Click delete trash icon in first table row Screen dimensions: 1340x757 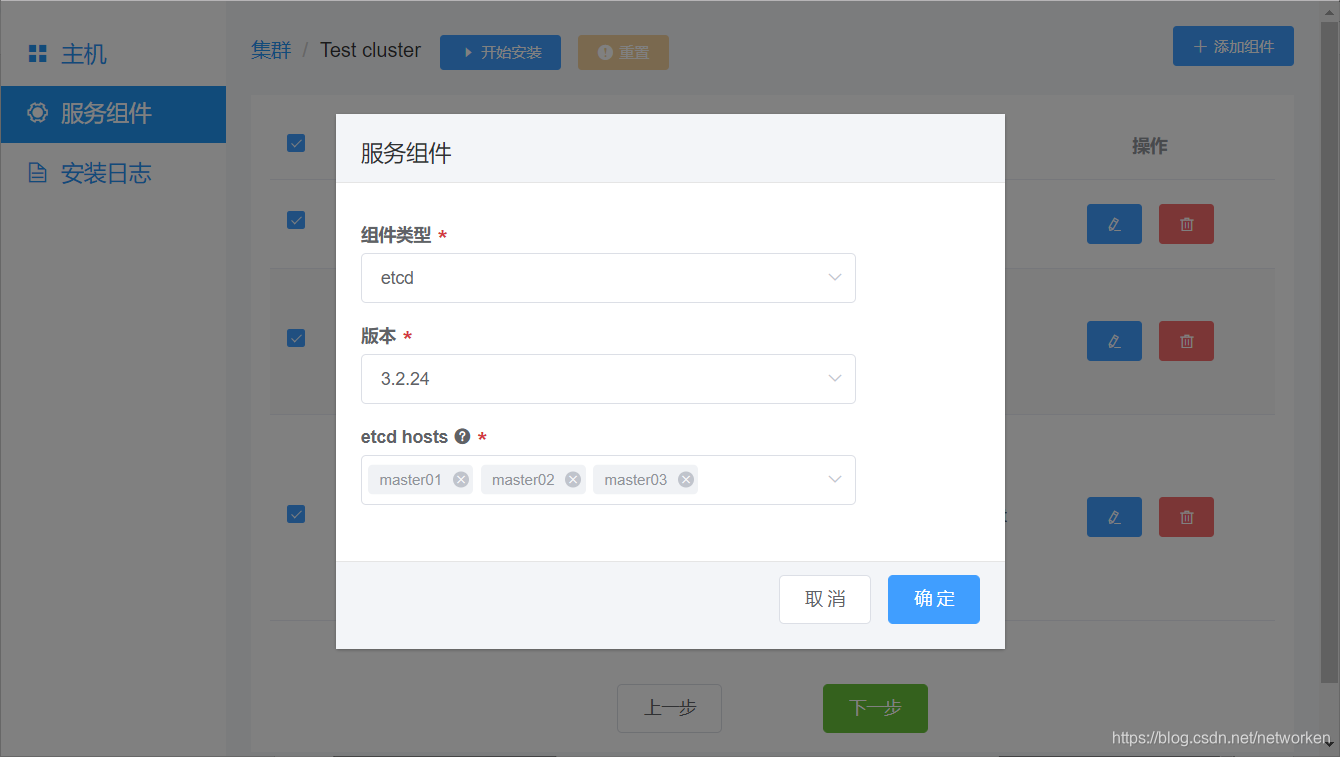click(x=1186, y=224)
